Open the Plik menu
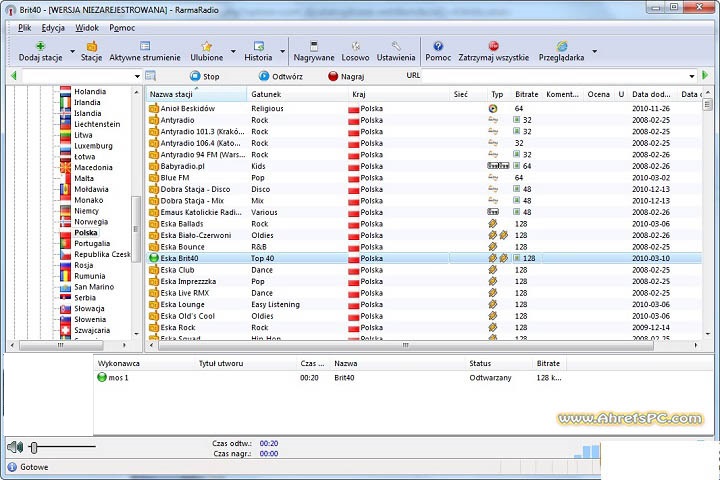720x480 pixels. point(24,28)
